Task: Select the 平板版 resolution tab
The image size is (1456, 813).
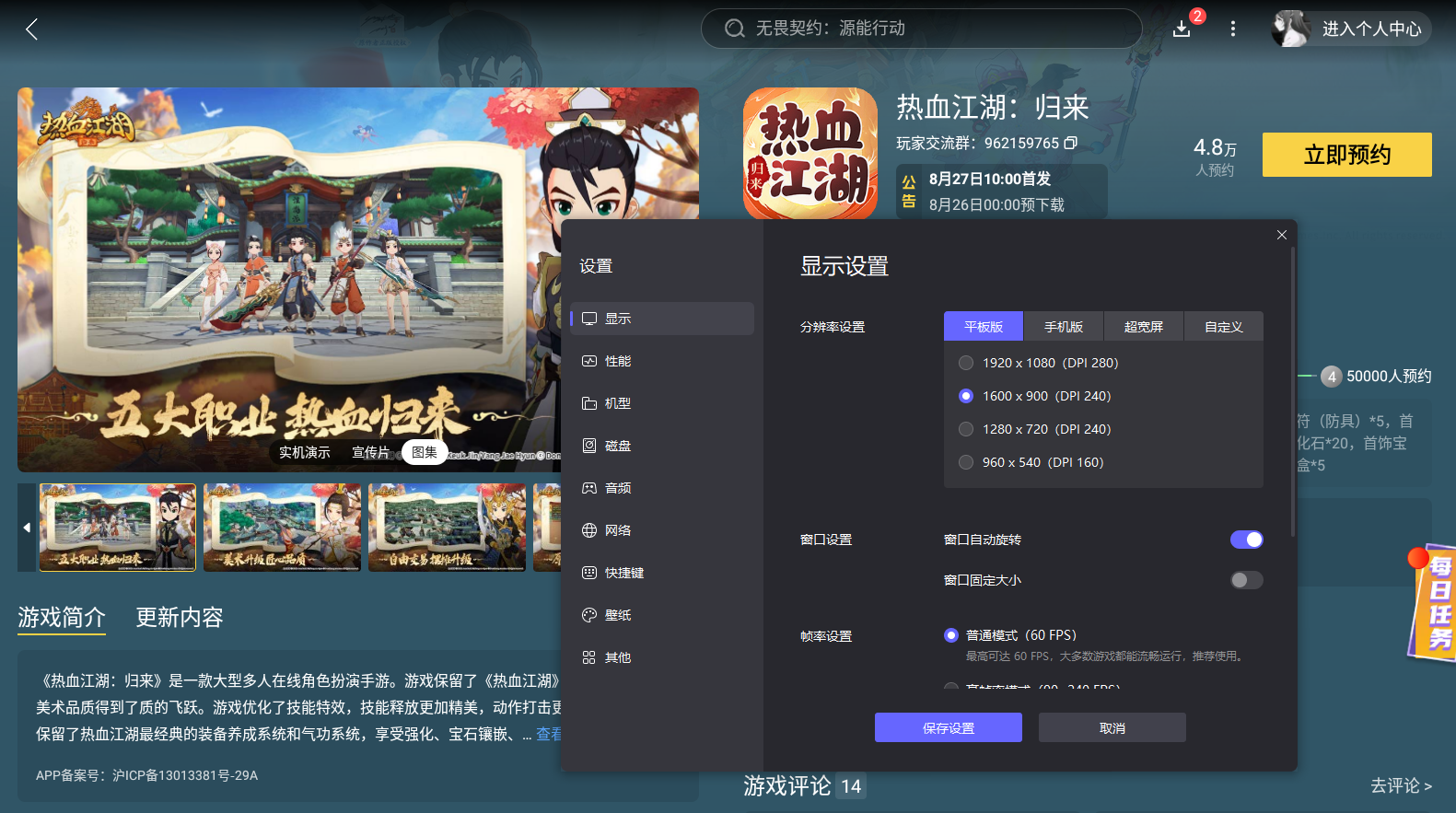Action: [x=984, y=327]
